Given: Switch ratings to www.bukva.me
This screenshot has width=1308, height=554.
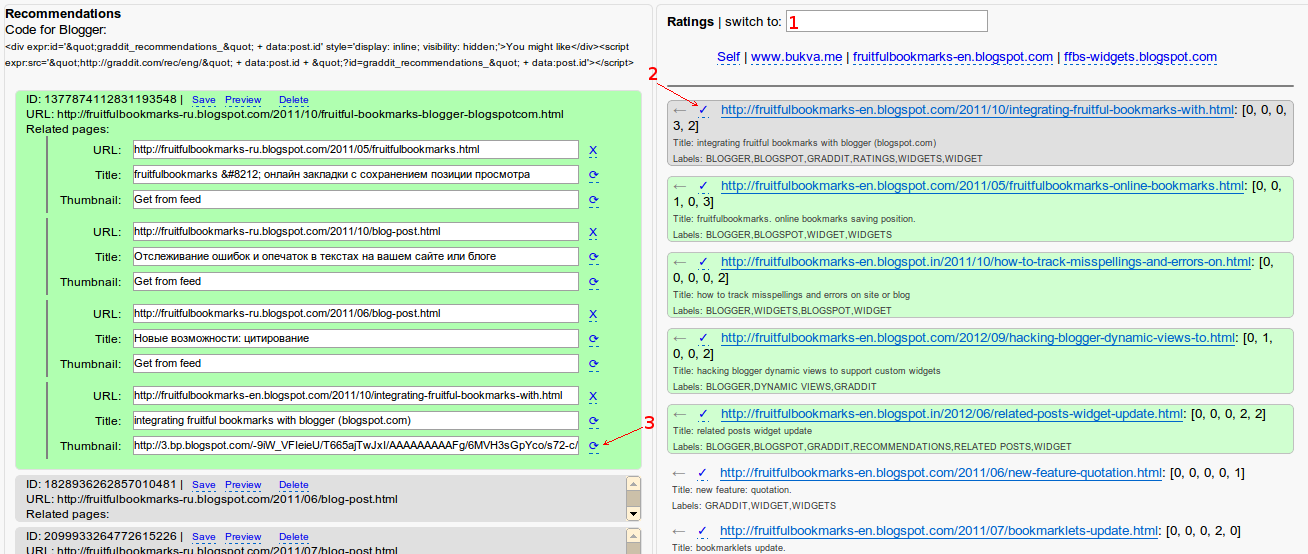Looking at the screenshot, I should point(796,57).
